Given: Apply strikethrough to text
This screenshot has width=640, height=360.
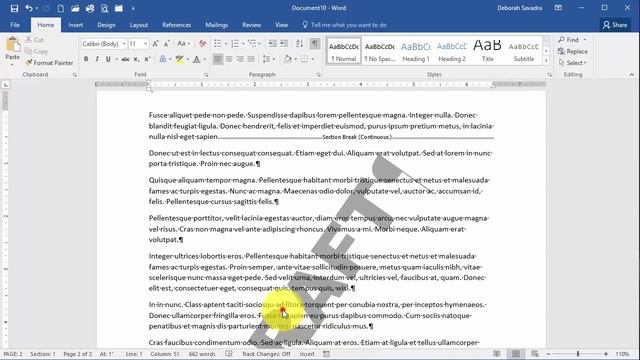Looking at the screenshot, I should [125, 59].
